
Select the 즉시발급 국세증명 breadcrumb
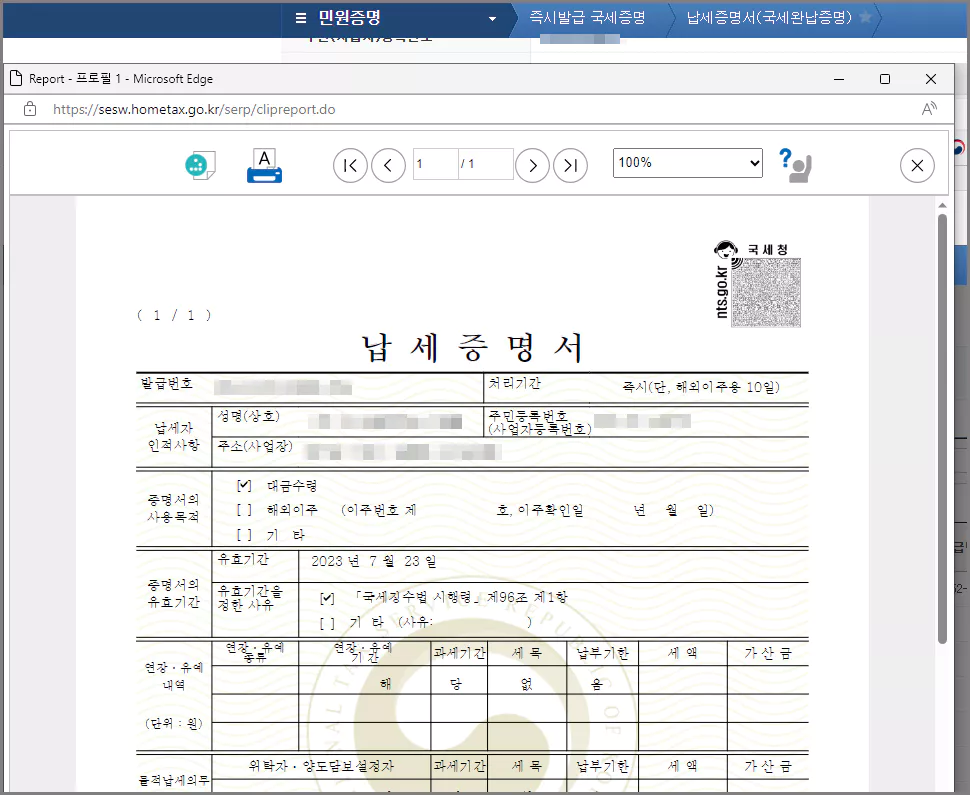[x=587, y=17]
